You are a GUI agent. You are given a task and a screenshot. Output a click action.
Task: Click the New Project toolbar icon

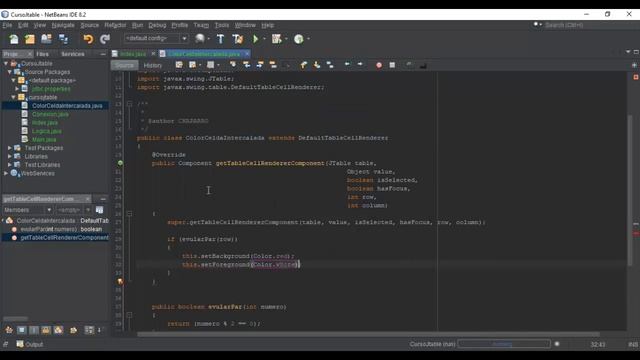30,39
